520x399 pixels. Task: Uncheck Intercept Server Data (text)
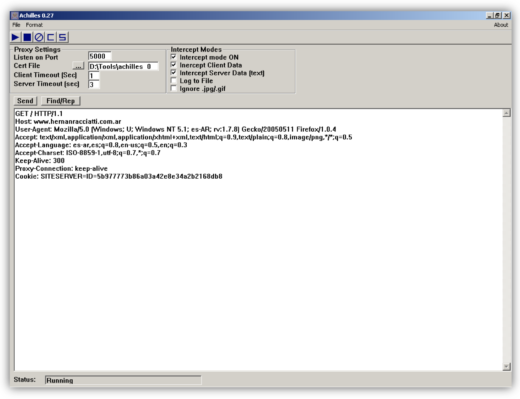click(173, 72)
